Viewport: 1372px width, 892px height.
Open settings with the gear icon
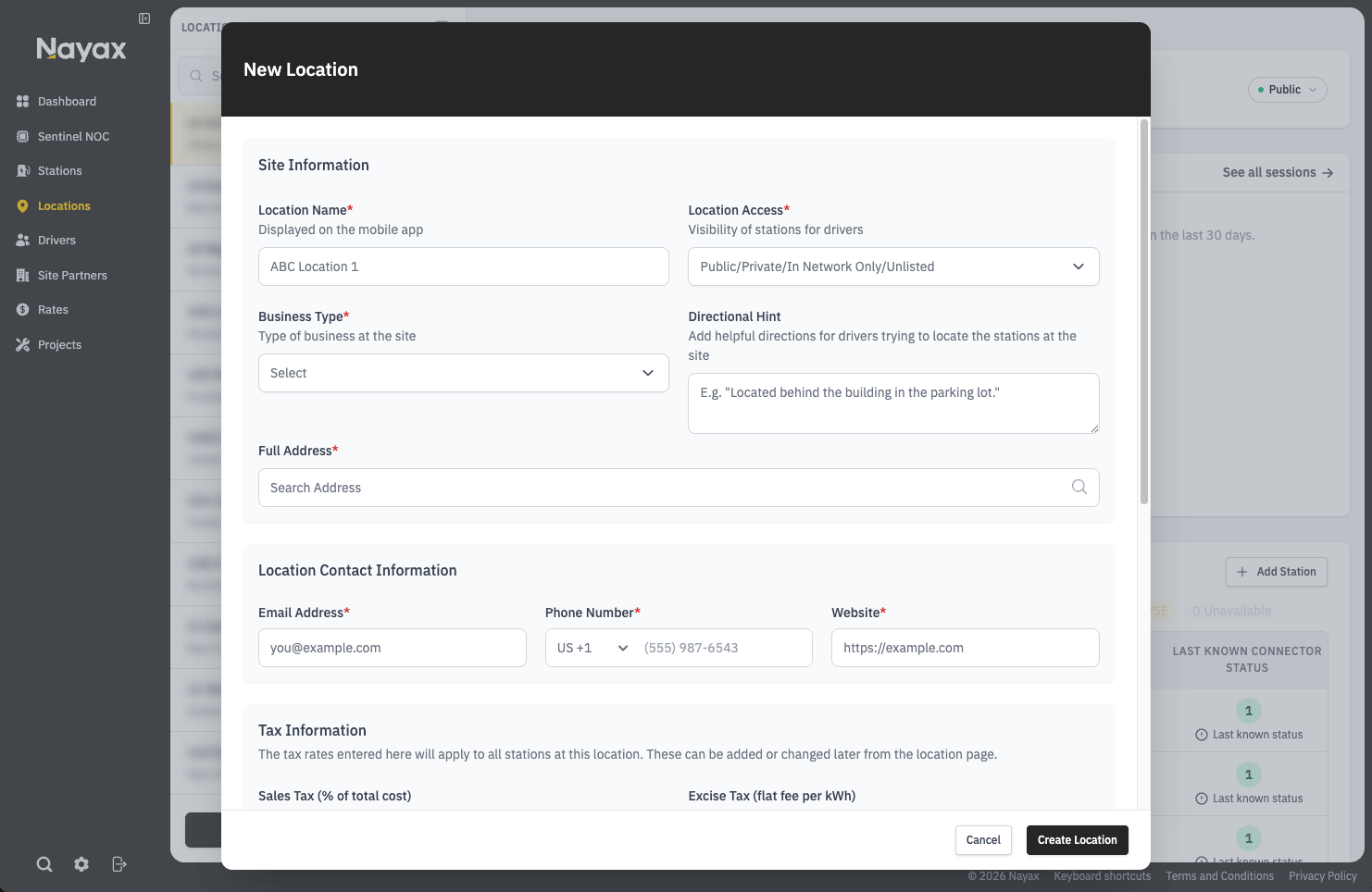81,864
